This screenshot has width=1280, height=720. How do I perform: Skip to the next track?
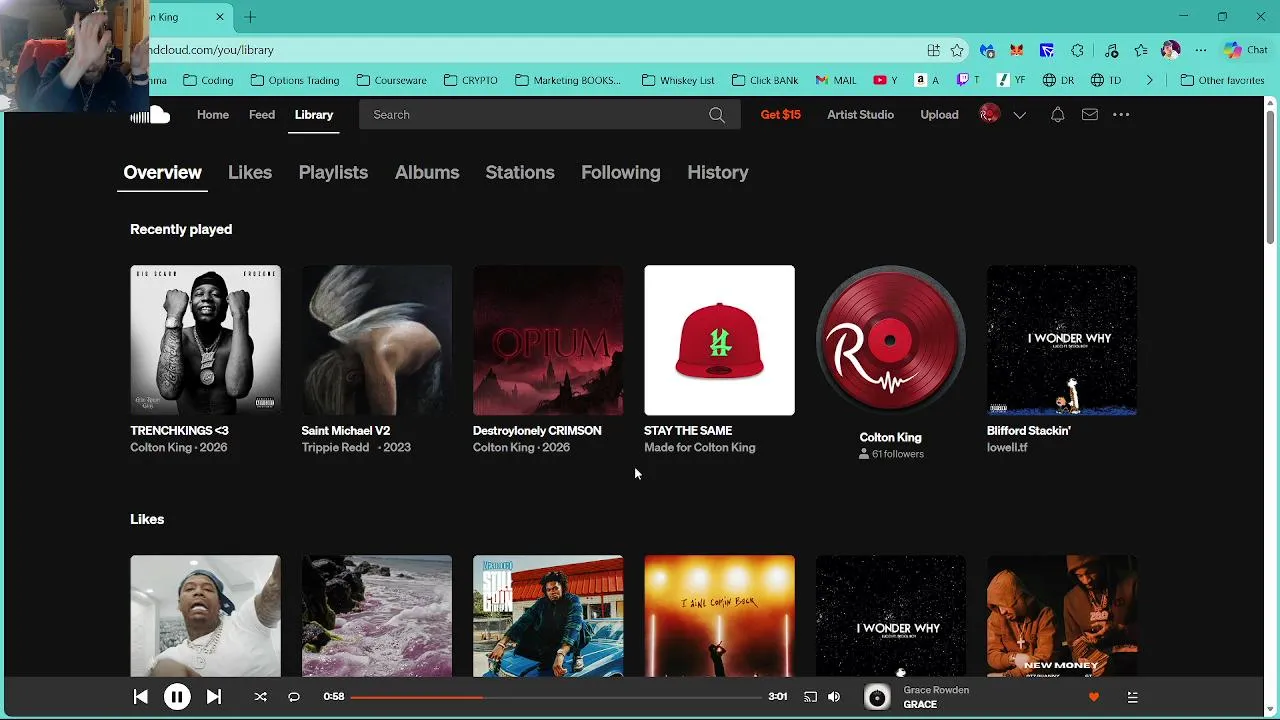(214, 697)
